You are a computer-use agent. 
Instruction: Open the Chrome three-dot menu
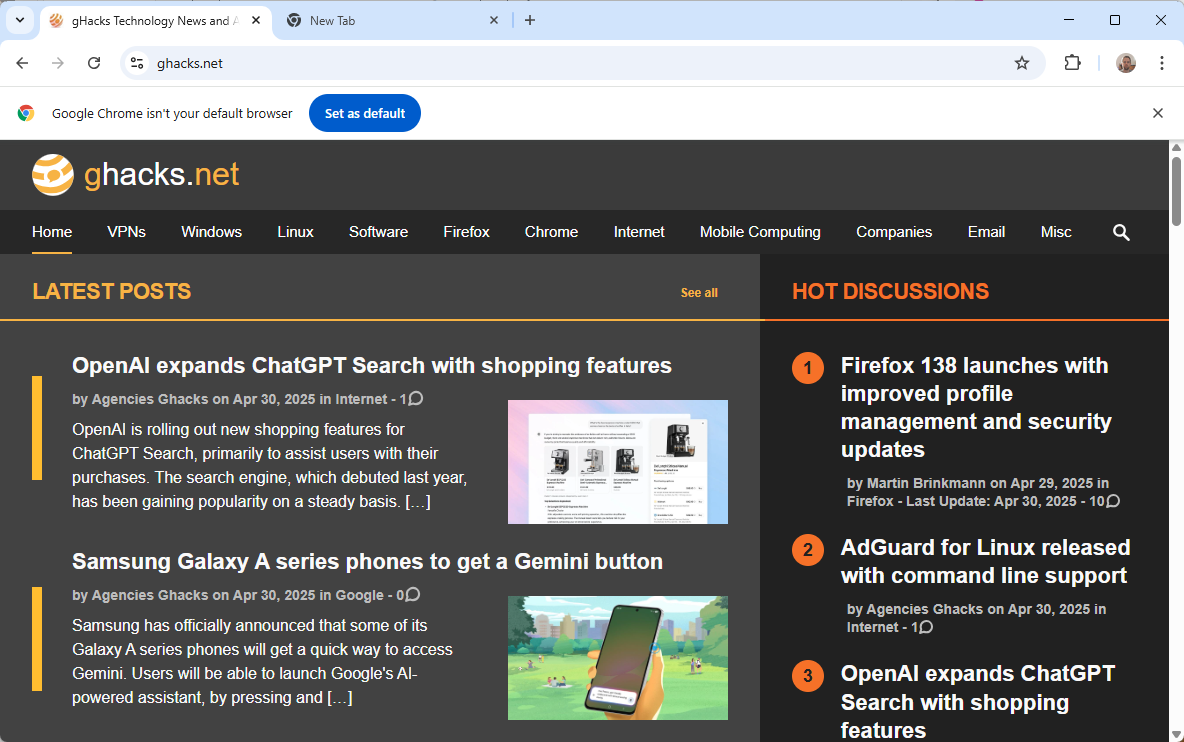[x=1161, y=63]
